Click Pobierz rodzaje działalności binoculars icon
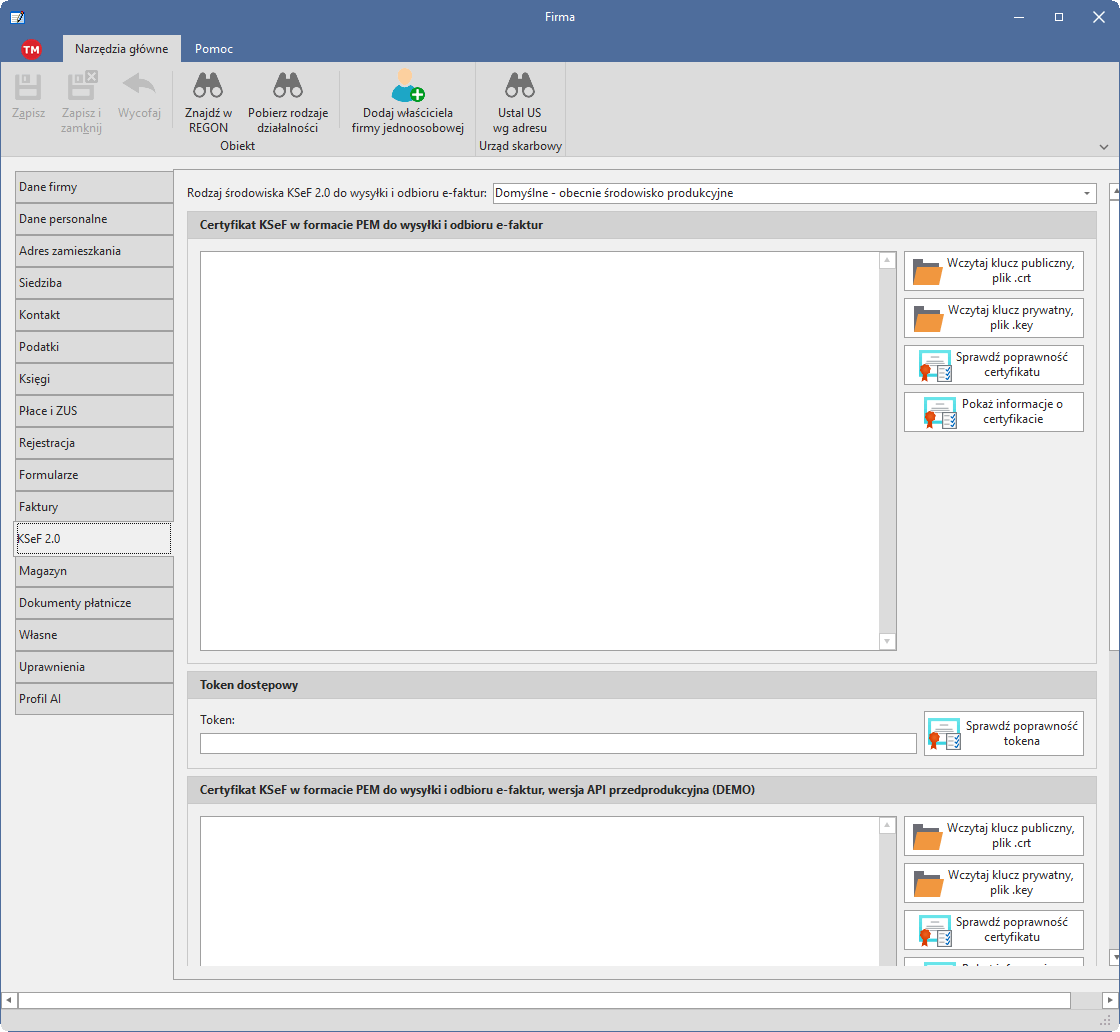 coord(288,85)
